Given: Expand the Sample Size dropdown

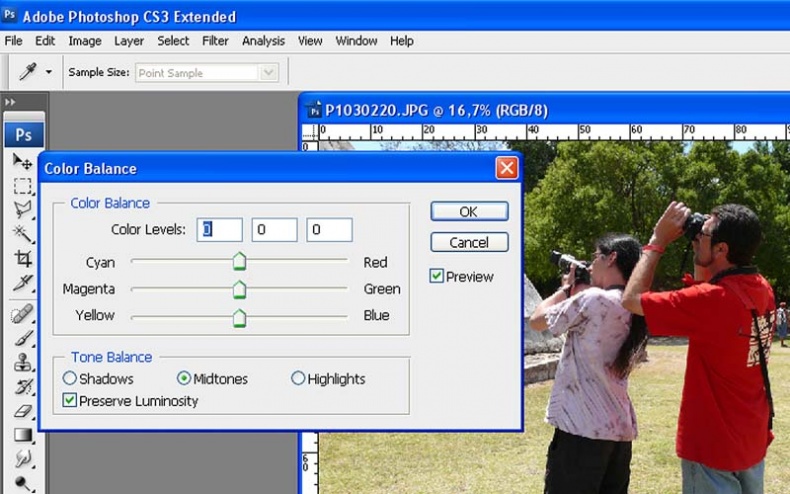Looking at the screenshot, I should [267, 73].
